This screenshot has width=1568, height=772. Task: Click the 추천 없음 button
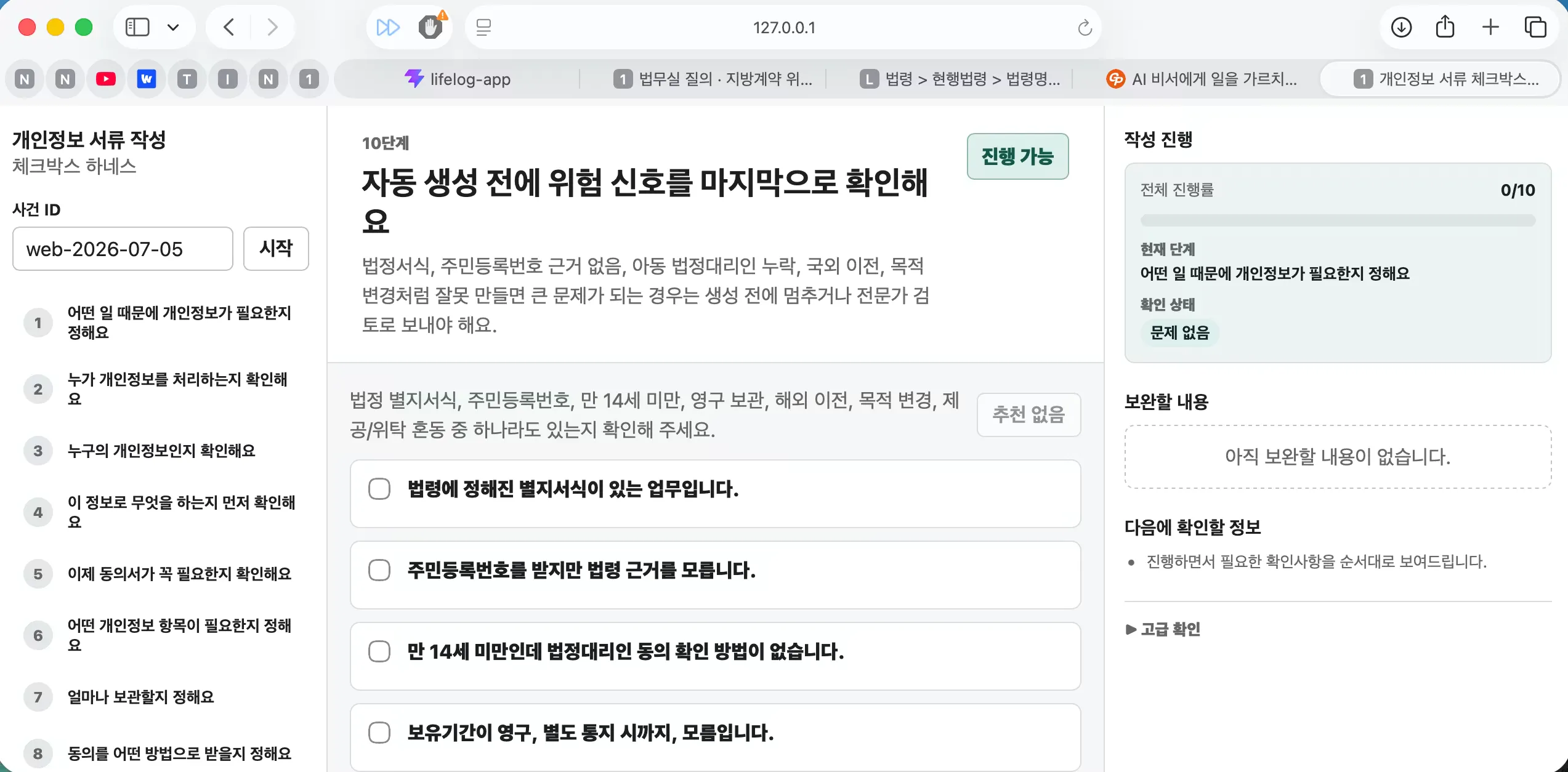click(1028, 414)
